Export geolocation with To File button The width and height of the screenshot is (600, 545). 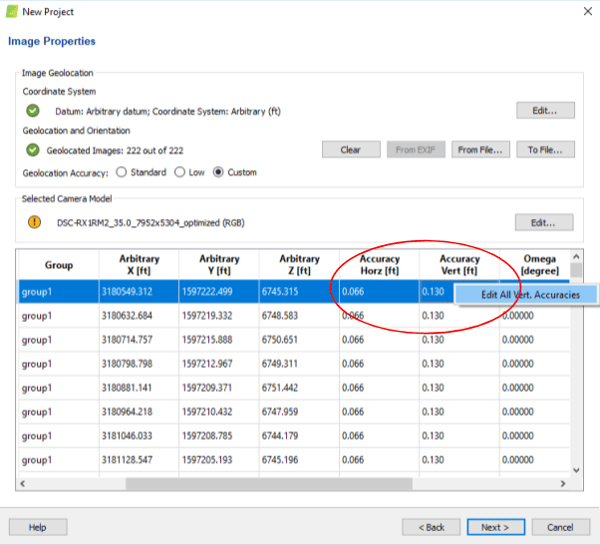click(545, 150)
